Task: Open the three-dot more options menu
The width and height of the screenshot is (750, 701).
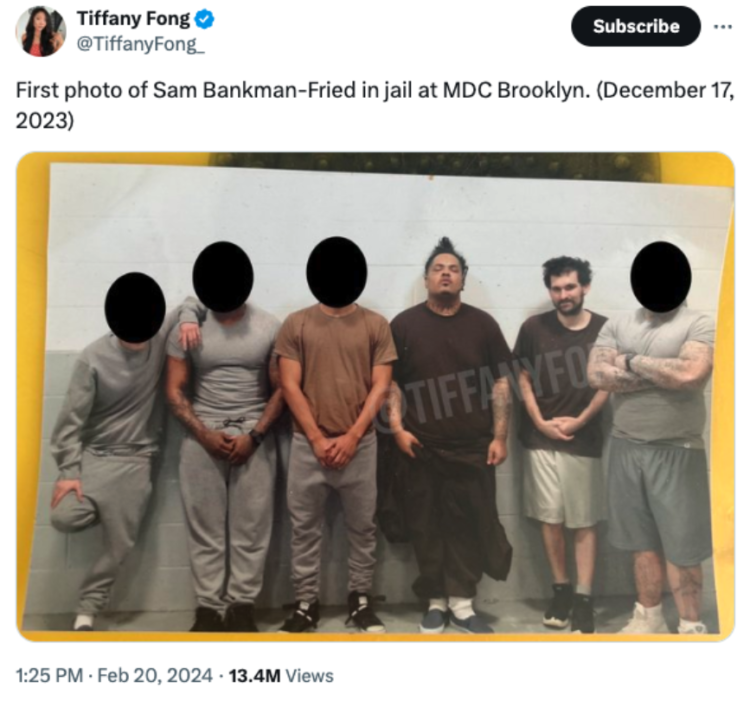Action: coord(722,27)
